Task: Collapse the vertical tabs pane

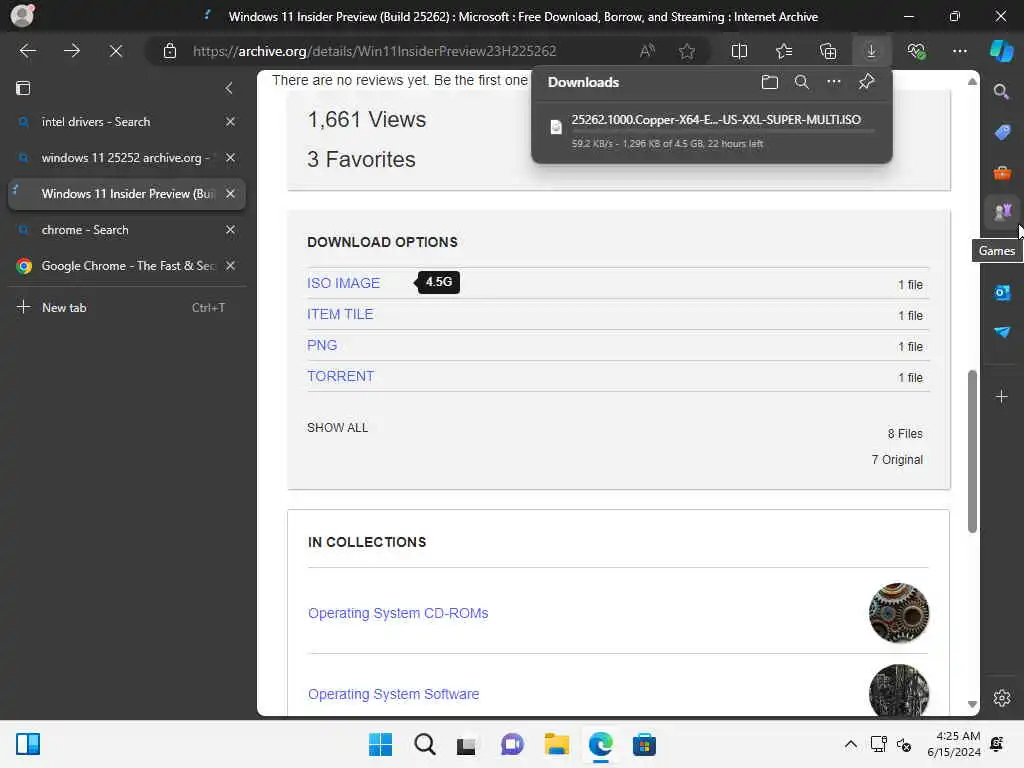Action: point(229,88)
